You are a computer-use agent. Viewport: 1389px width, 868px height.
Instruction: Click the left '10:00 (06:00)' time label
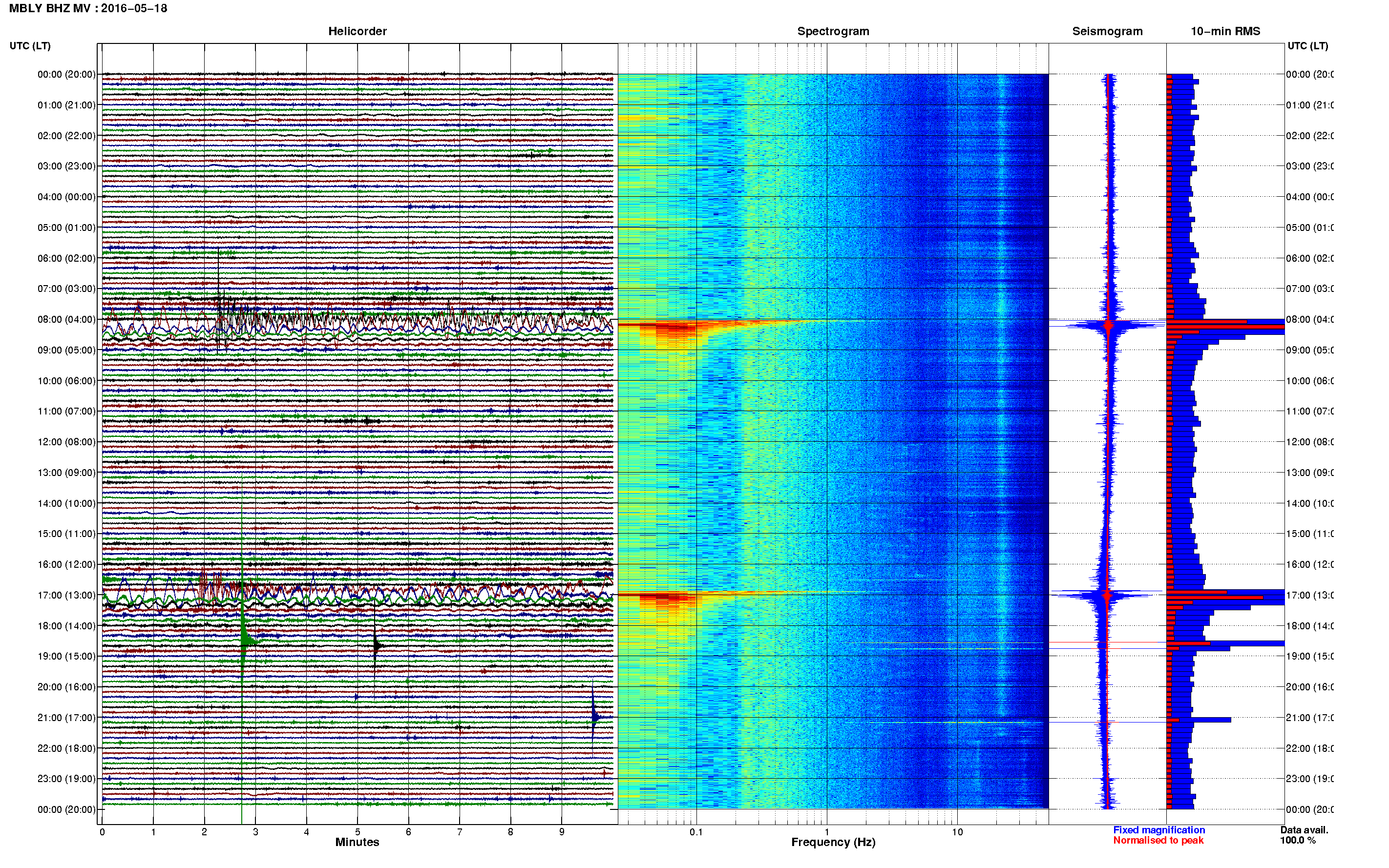point(66,381)
